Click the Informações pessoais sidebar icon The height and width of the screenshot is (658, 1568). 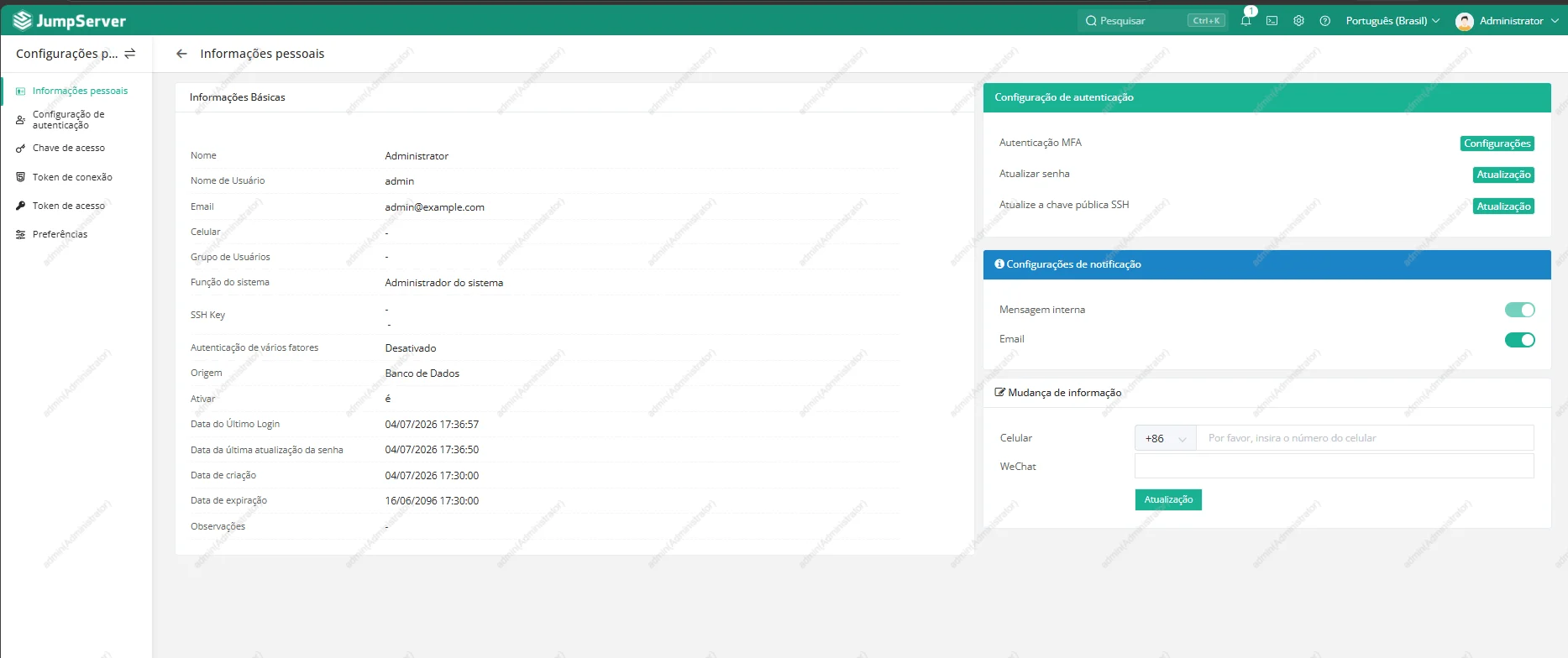20,91
